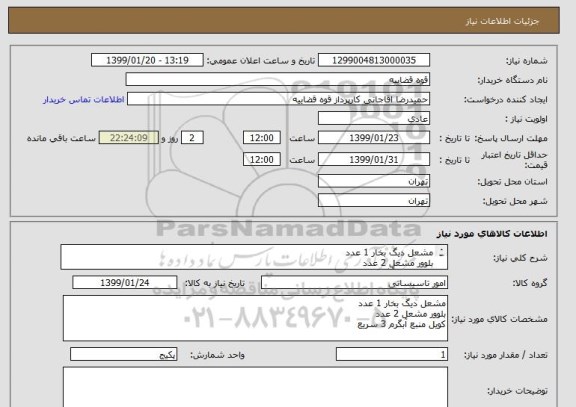This screenshot has height=407, width=576.
Task: Click the label شماره نیاز
Action: (527, 61)
